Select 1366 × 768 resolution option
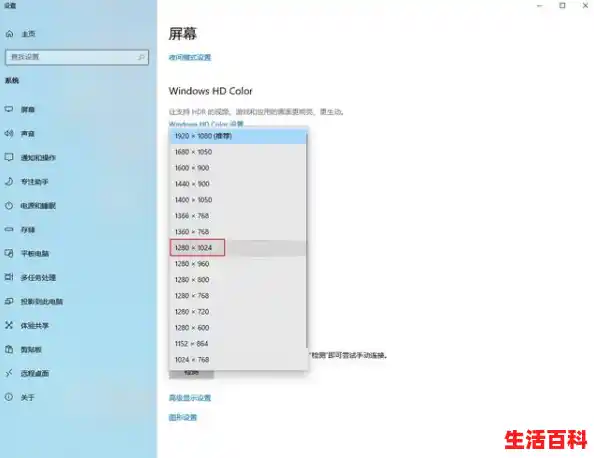This screenshot has height=458, width=594. [238, 216]
